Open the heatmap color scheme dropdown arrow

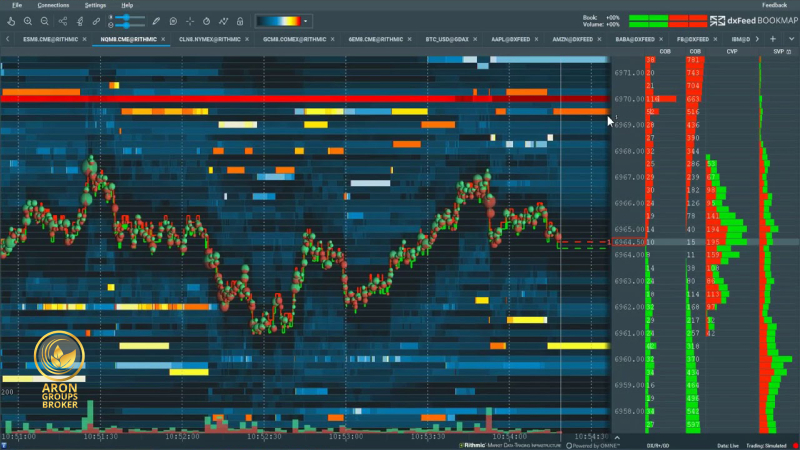coord(306,21)
